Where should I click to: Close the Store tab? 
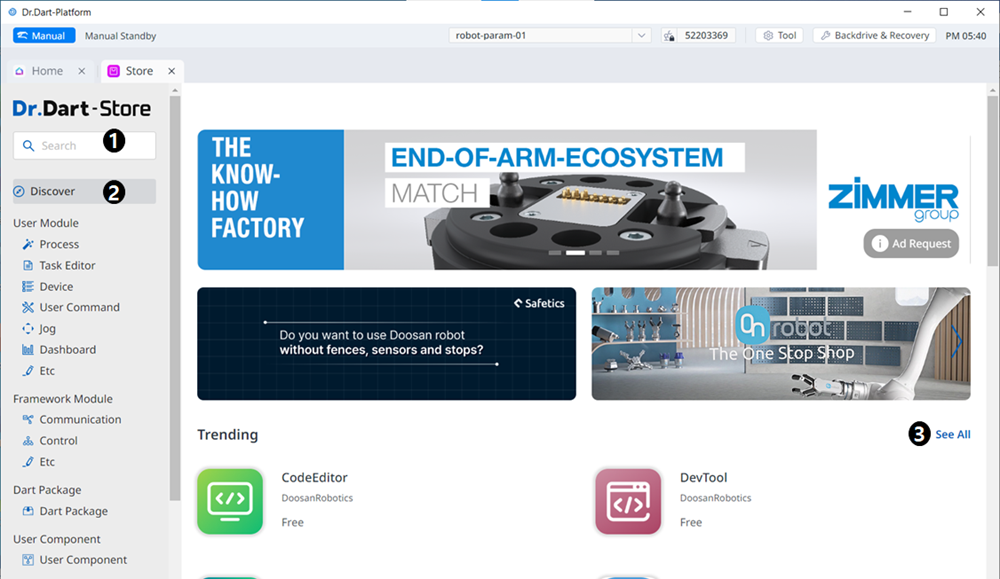(x=172, y=71)
